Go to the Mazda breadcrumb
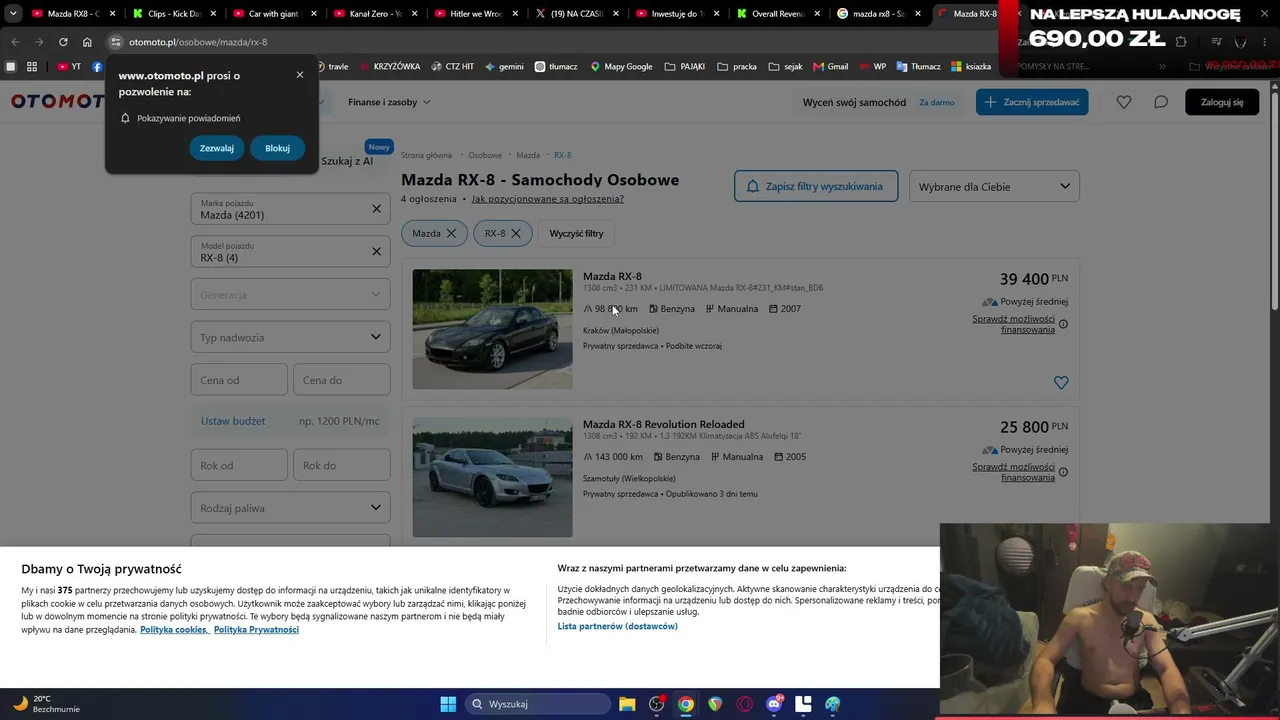The width and height of the screenshot is (1280, 720). (x=528, y=155)
